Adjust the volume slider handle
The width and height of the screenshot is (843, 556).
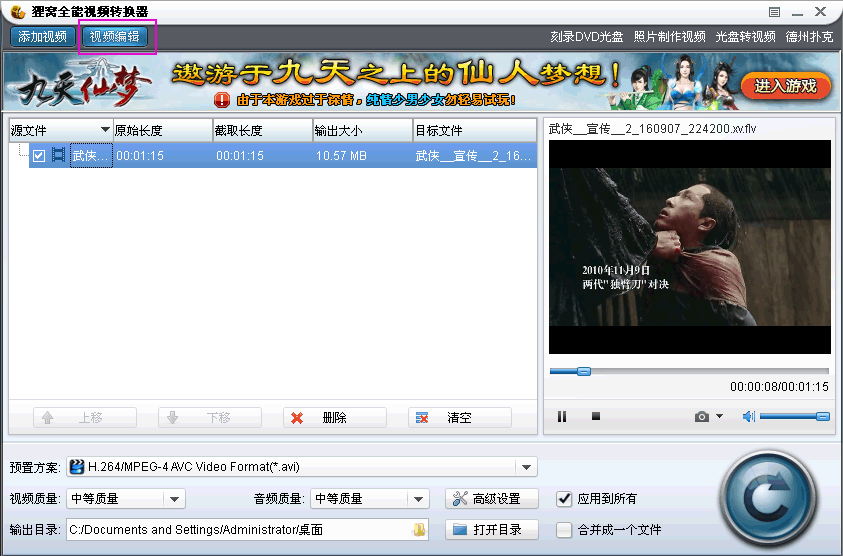pyautogui.click(x=823, y=416)
